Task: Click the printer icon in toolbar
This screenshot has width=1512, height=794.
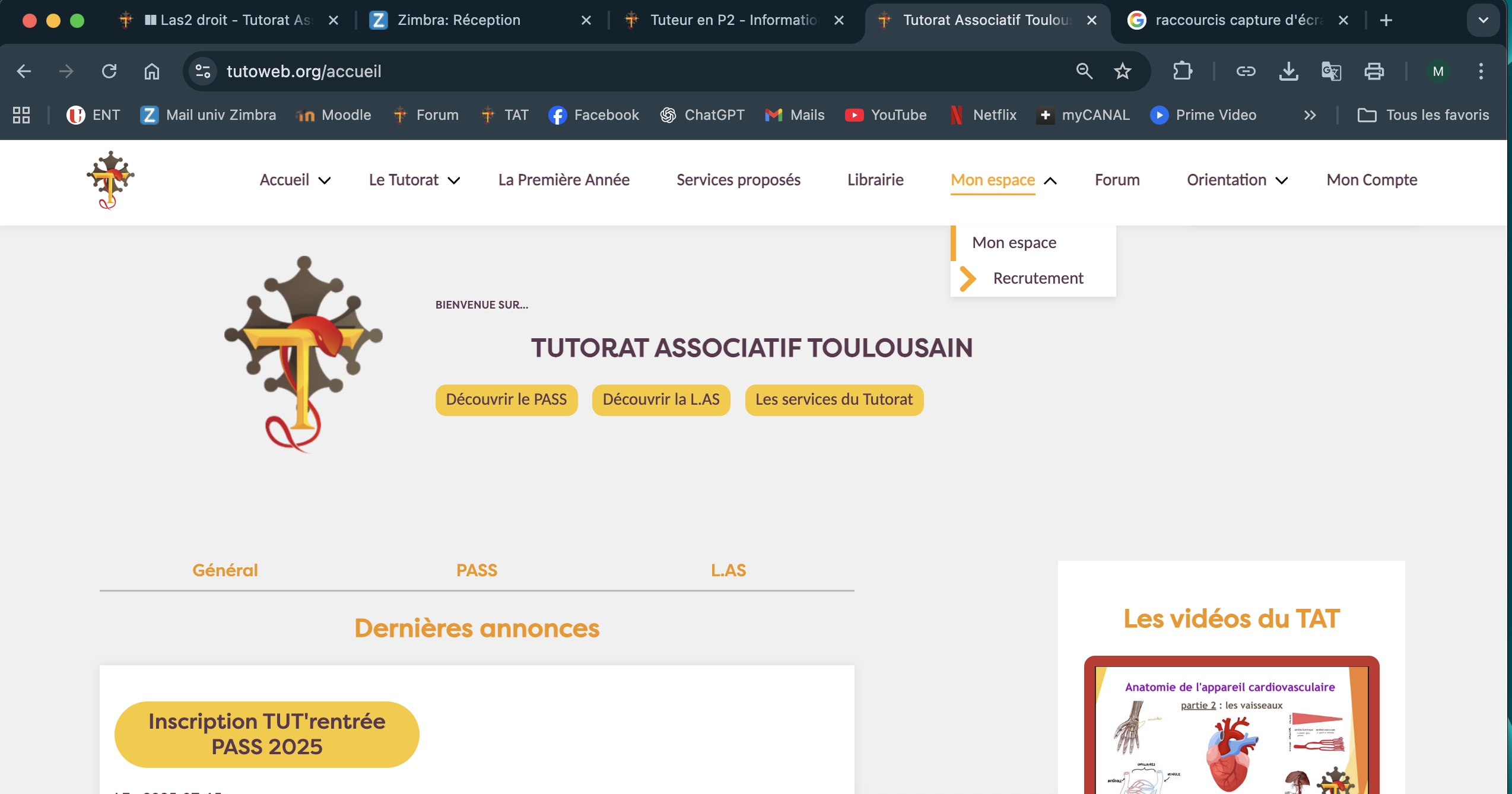Action: pyautogui.click(x=1374, y=71)
